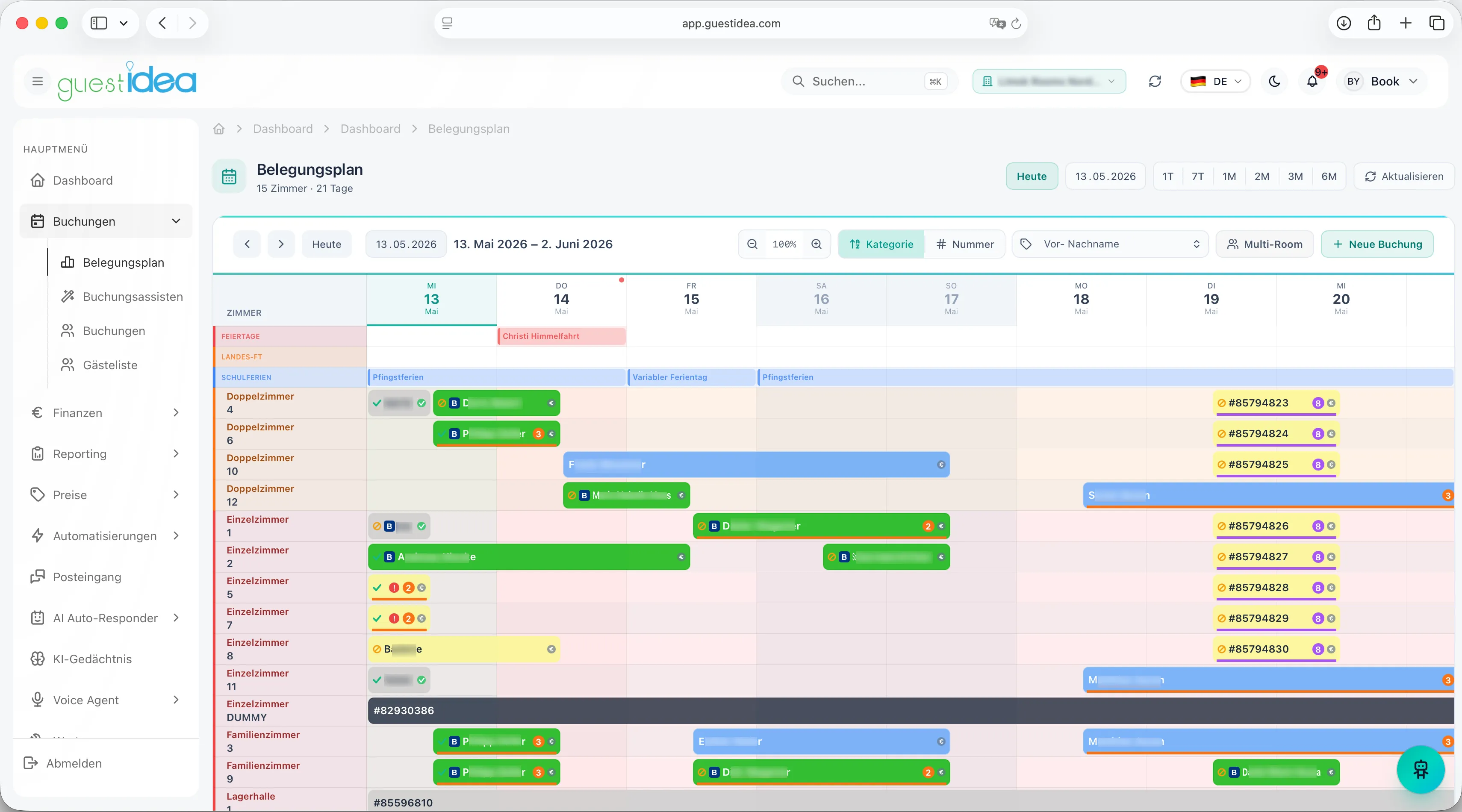
Task: Open Vor- Nachname label dropdown
Action: [x=1110, y=244]
